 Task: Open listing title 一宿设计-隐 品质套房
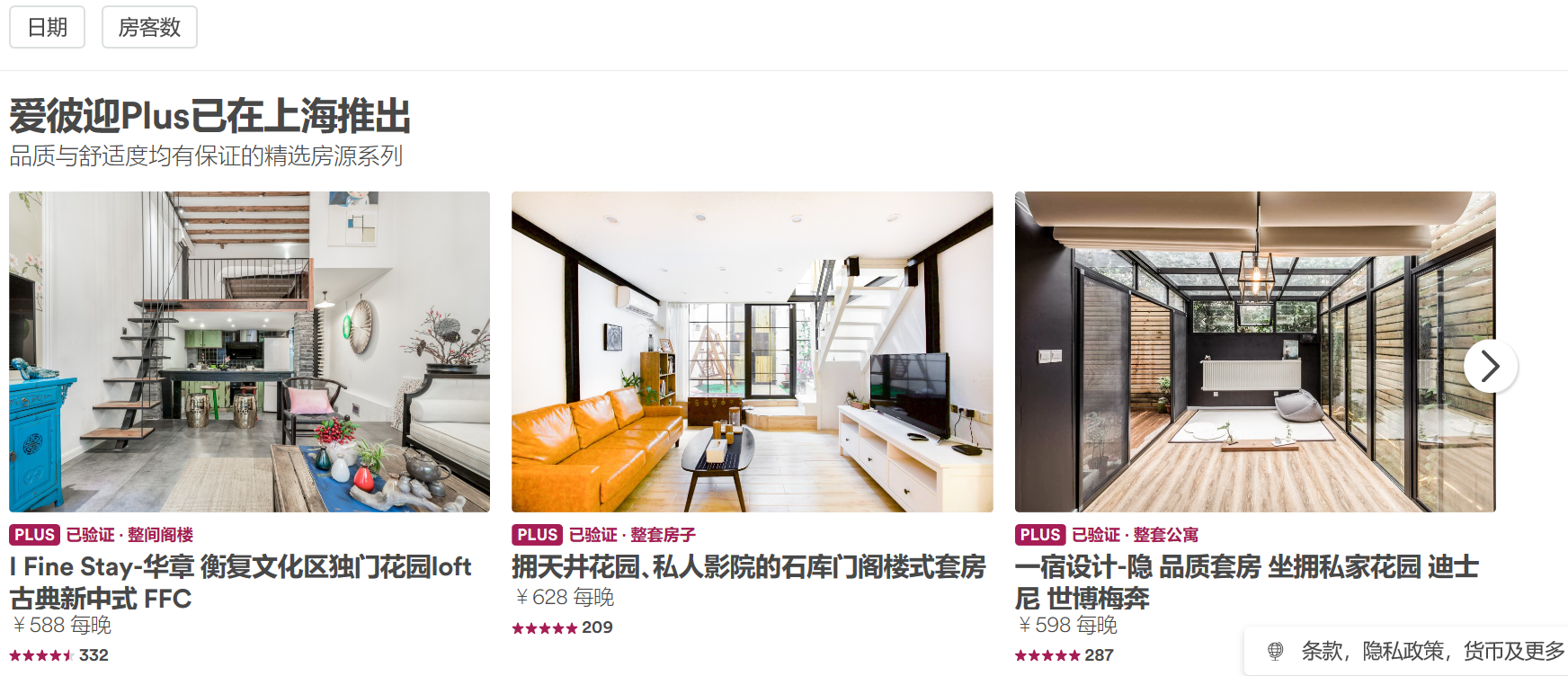click(1247, 583)
